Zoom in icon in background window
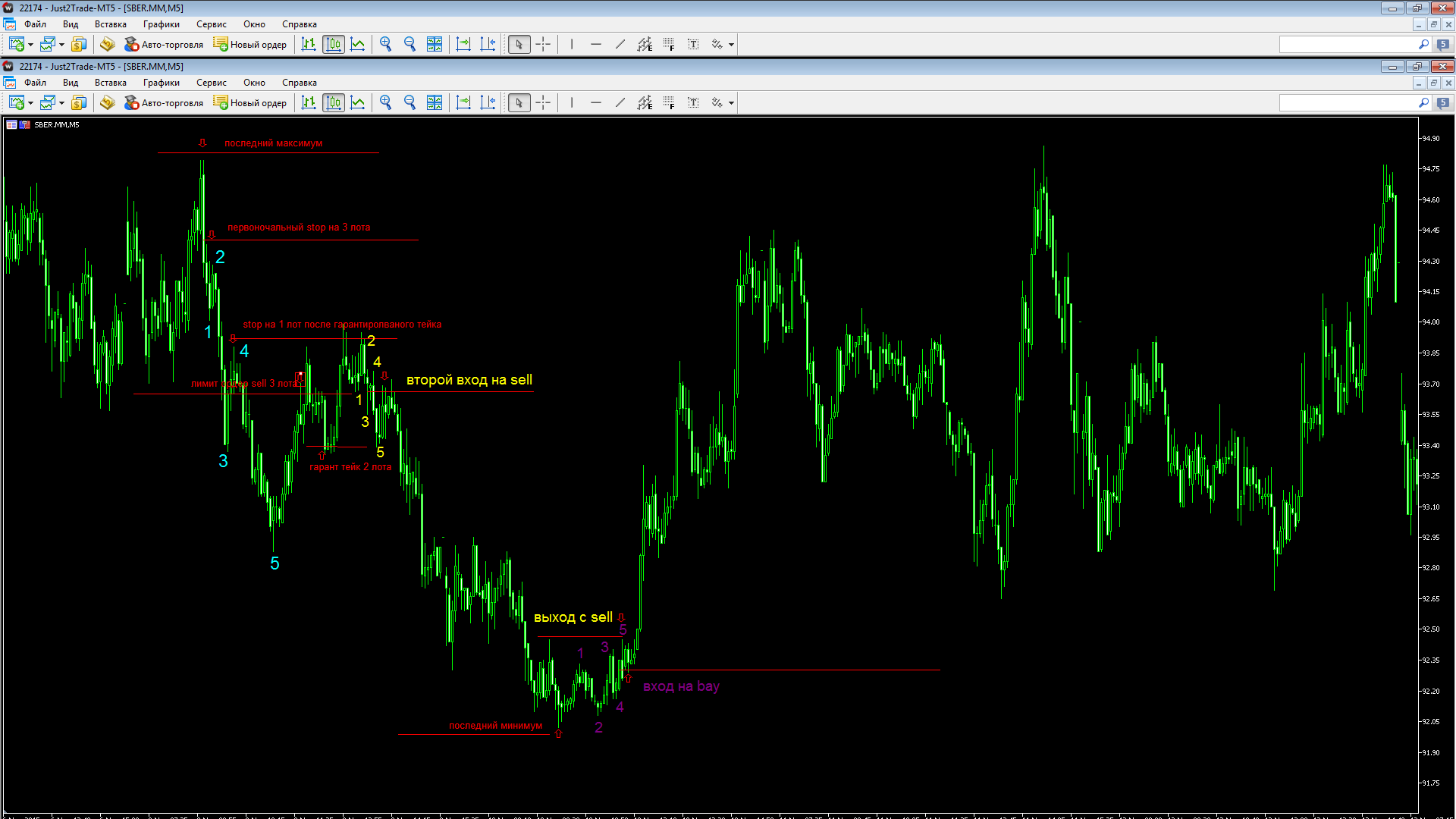 coord(386,45)
